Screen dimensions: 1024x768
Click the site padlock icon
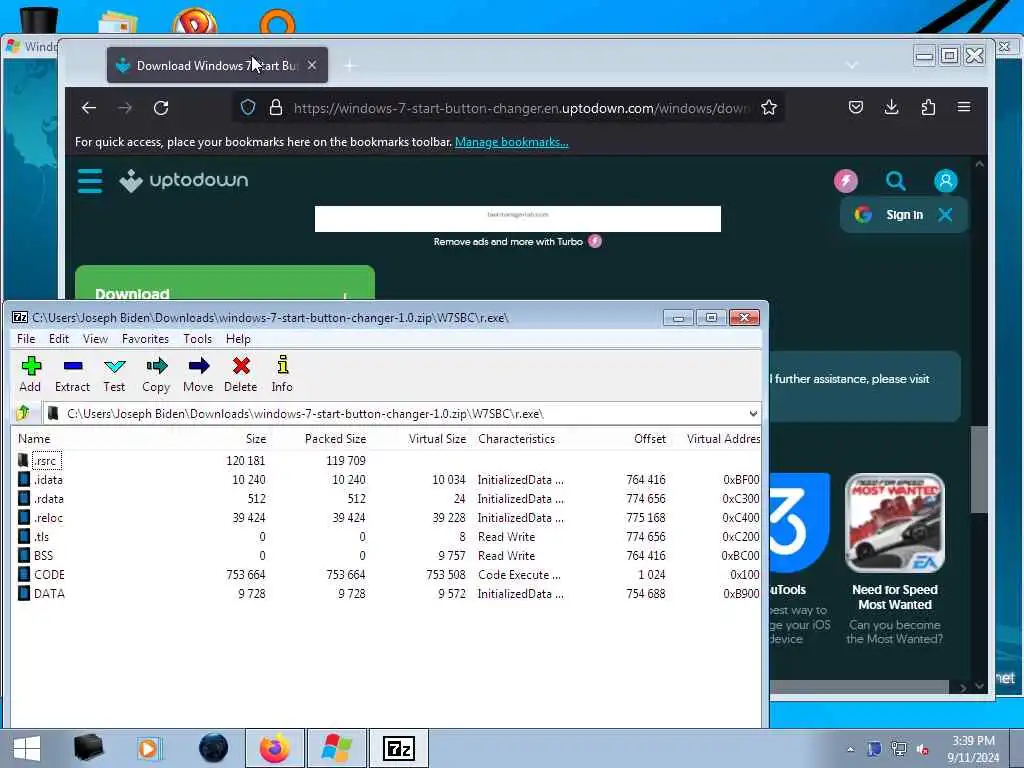click(276, 107)
